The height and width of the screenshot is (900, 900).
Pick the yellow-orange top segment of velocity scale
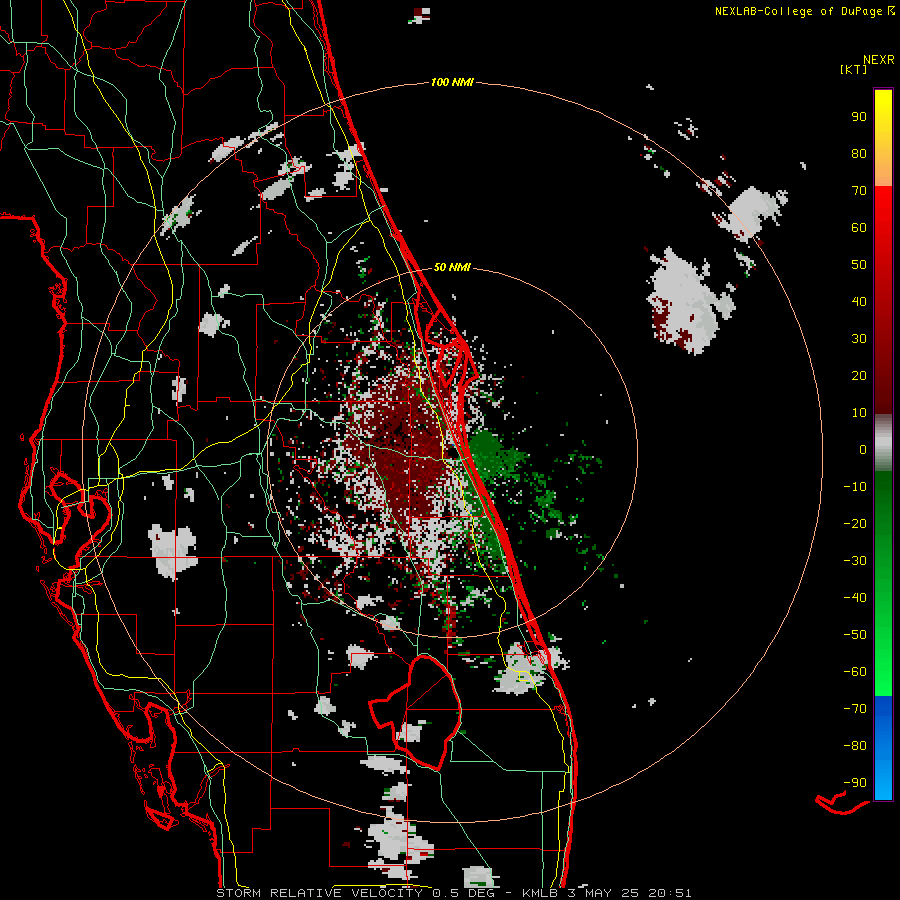[x=883, y=138]
